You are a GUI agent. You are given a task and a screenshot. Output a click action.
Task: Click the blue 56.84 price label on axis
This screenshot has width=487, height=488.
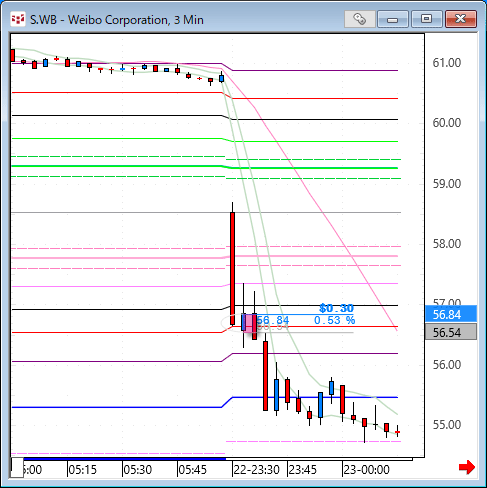[451, 314]
